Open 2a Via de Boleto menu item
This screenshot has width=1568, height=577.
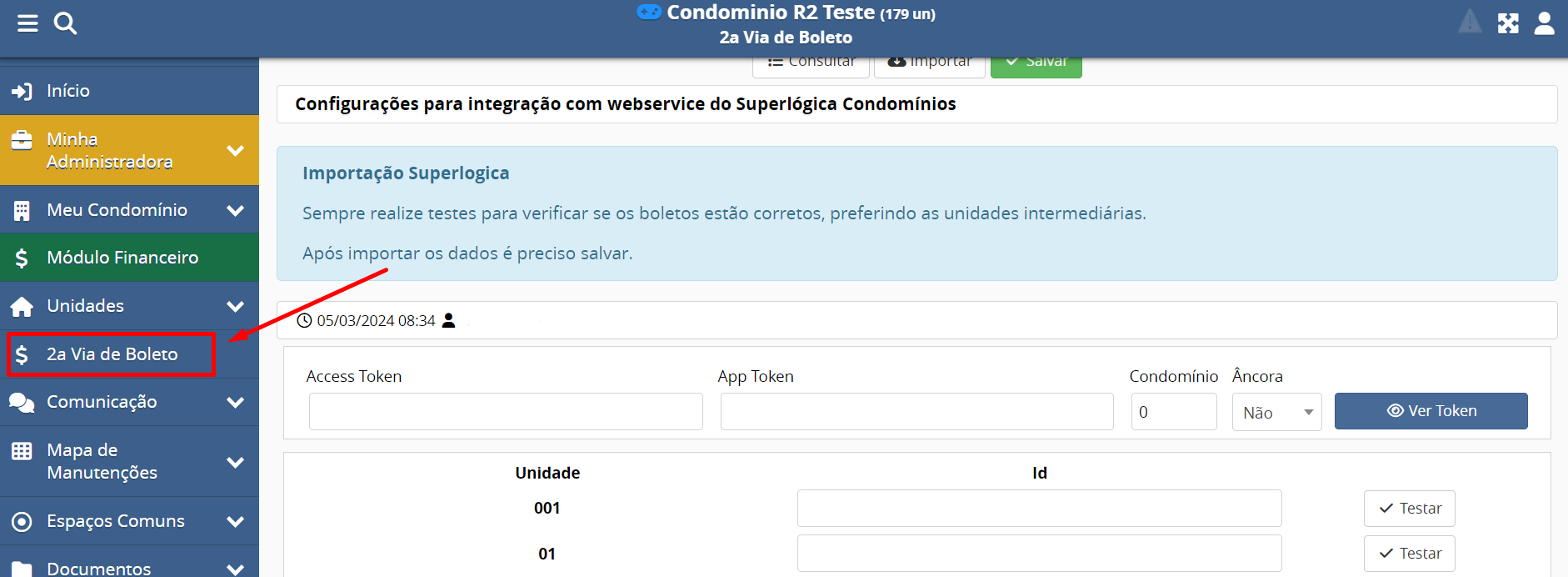[112, 354]
